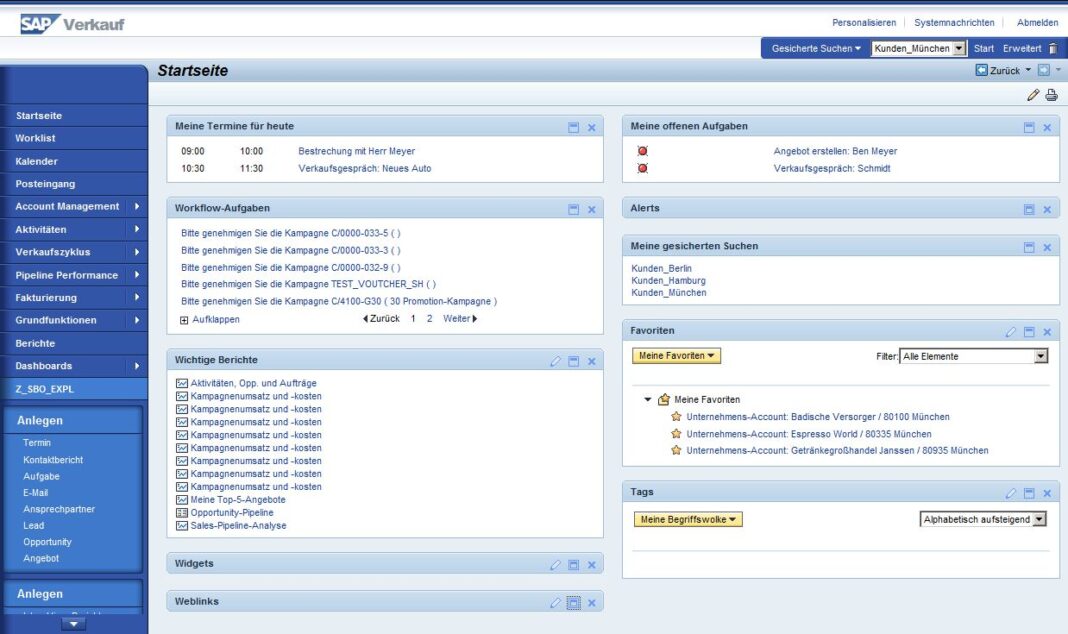
Task: Open appointment Besprechung mit Herr Meyer
Action: coord(356,151)
